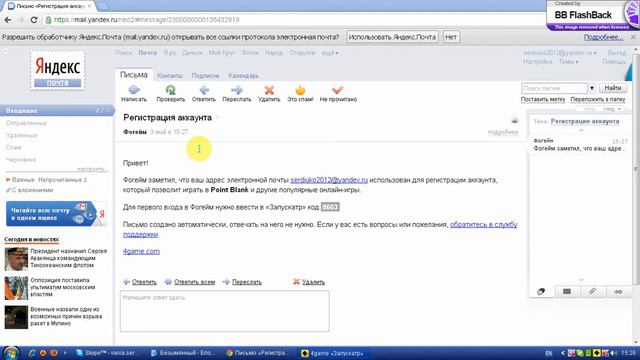640x360 pixels.
Task: Click the подробнее details link under subject
Action: (503, 132)
